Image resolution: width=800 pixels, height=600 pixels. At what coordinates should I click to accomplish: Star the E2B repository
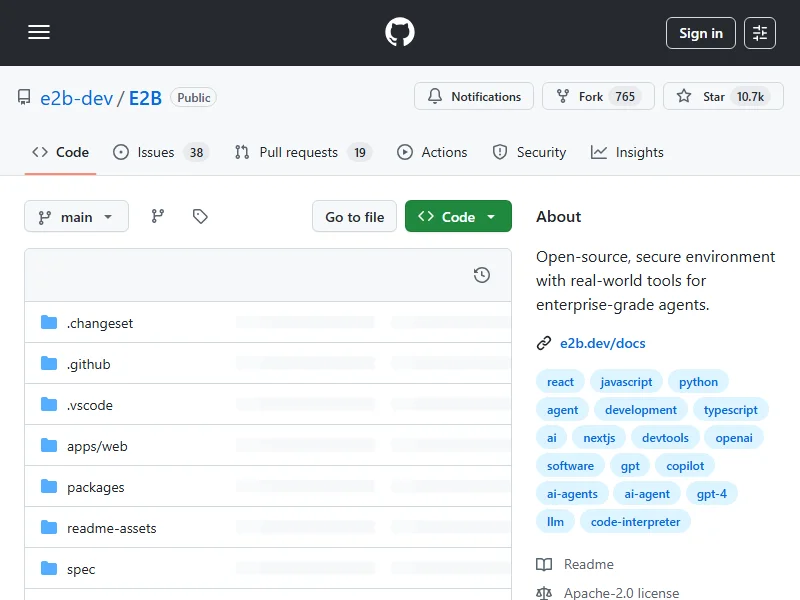pos(723,97)
